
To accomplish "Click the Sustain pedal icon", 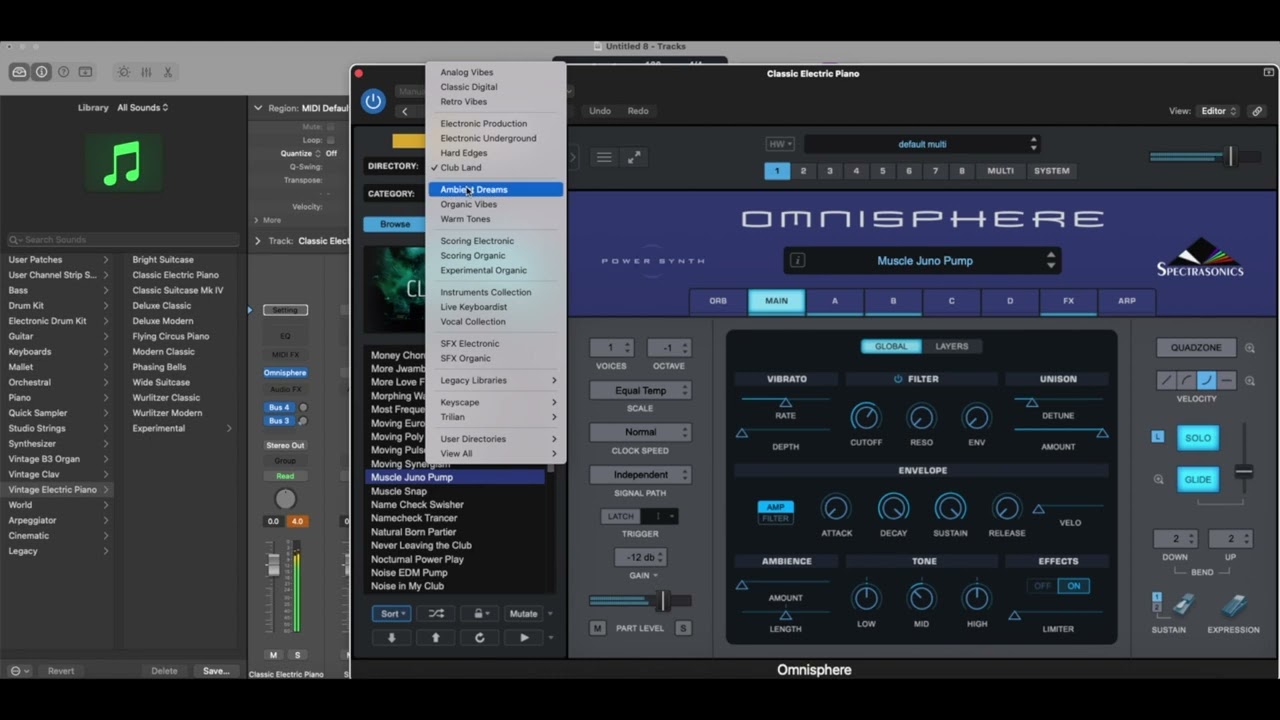I will click(x=1183, y=605).
